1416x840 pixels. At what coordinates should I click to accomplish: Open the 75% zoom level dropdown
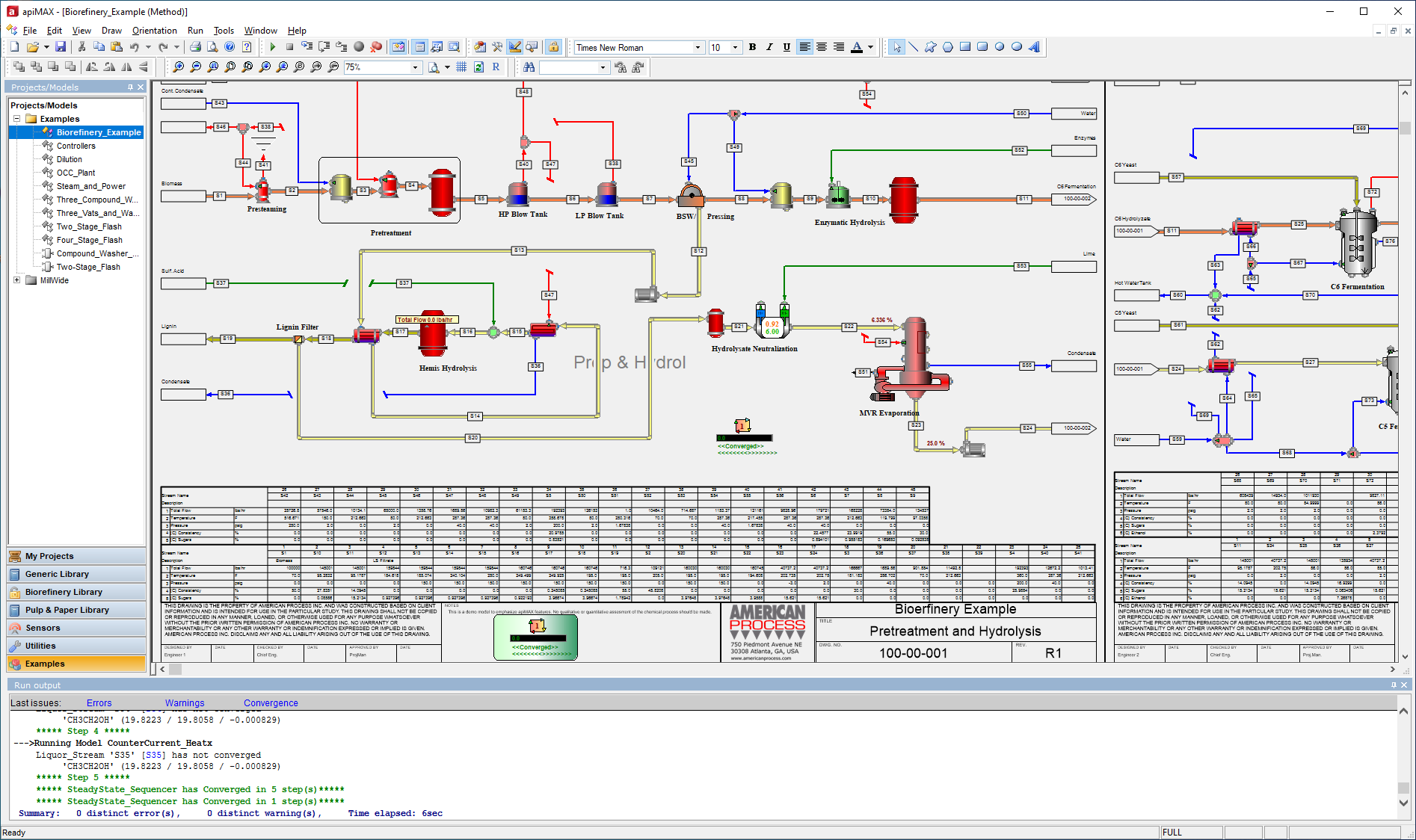[x=416, y=67]
